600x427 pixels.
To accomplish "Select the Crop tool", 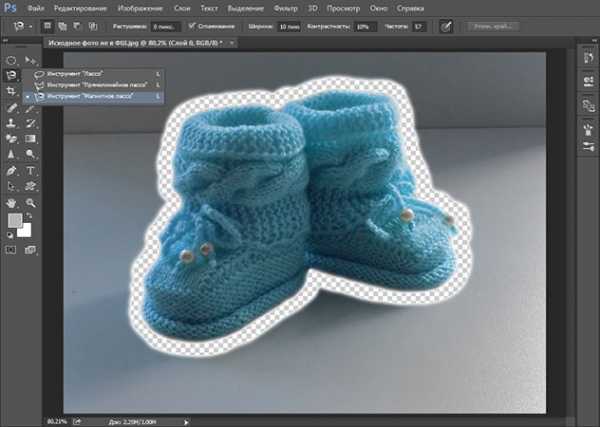I will [11, 91].
